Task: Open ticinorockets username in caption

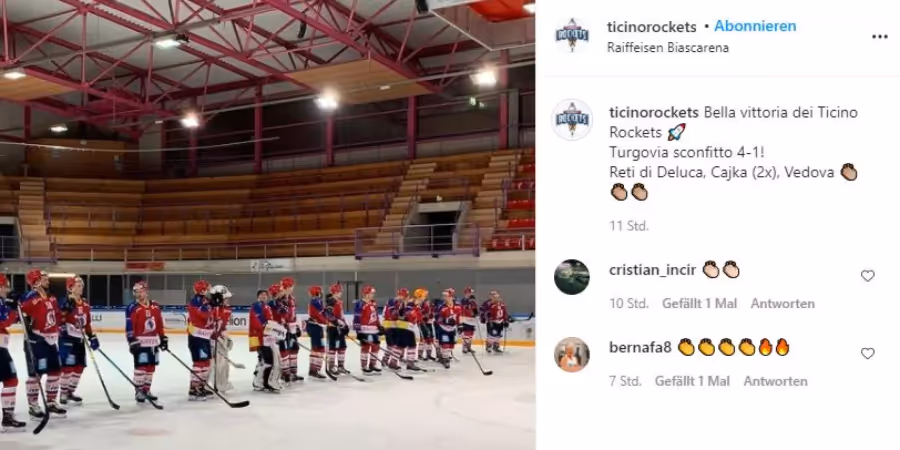Action: (x=653, y=112)
